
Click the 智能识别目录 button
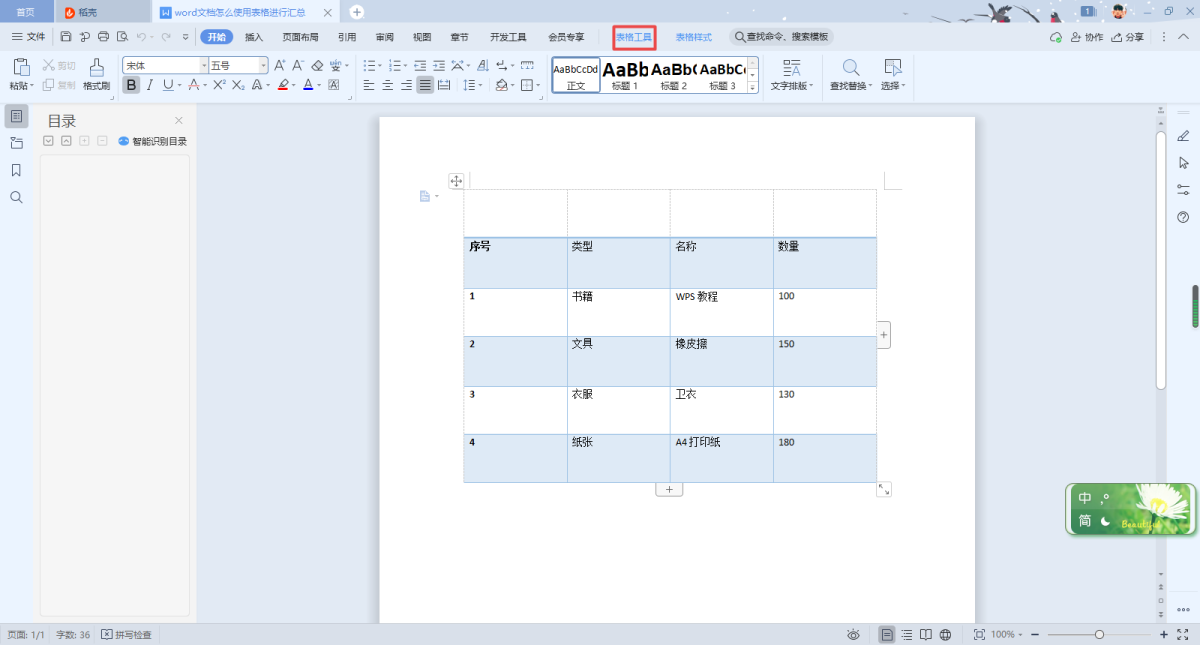[152, 141]
